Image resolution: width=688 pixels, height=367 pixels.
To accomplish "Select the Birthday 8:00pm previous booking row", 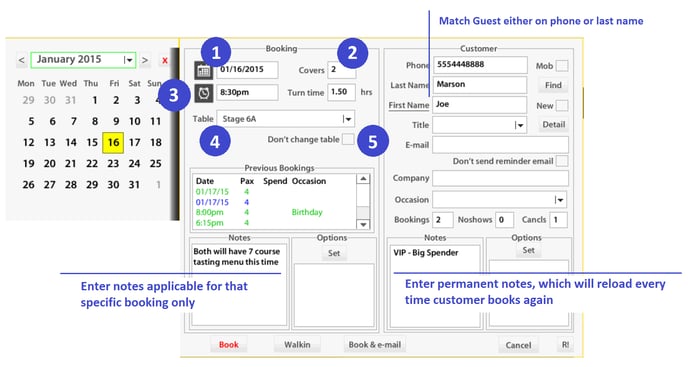I will 275,212.
